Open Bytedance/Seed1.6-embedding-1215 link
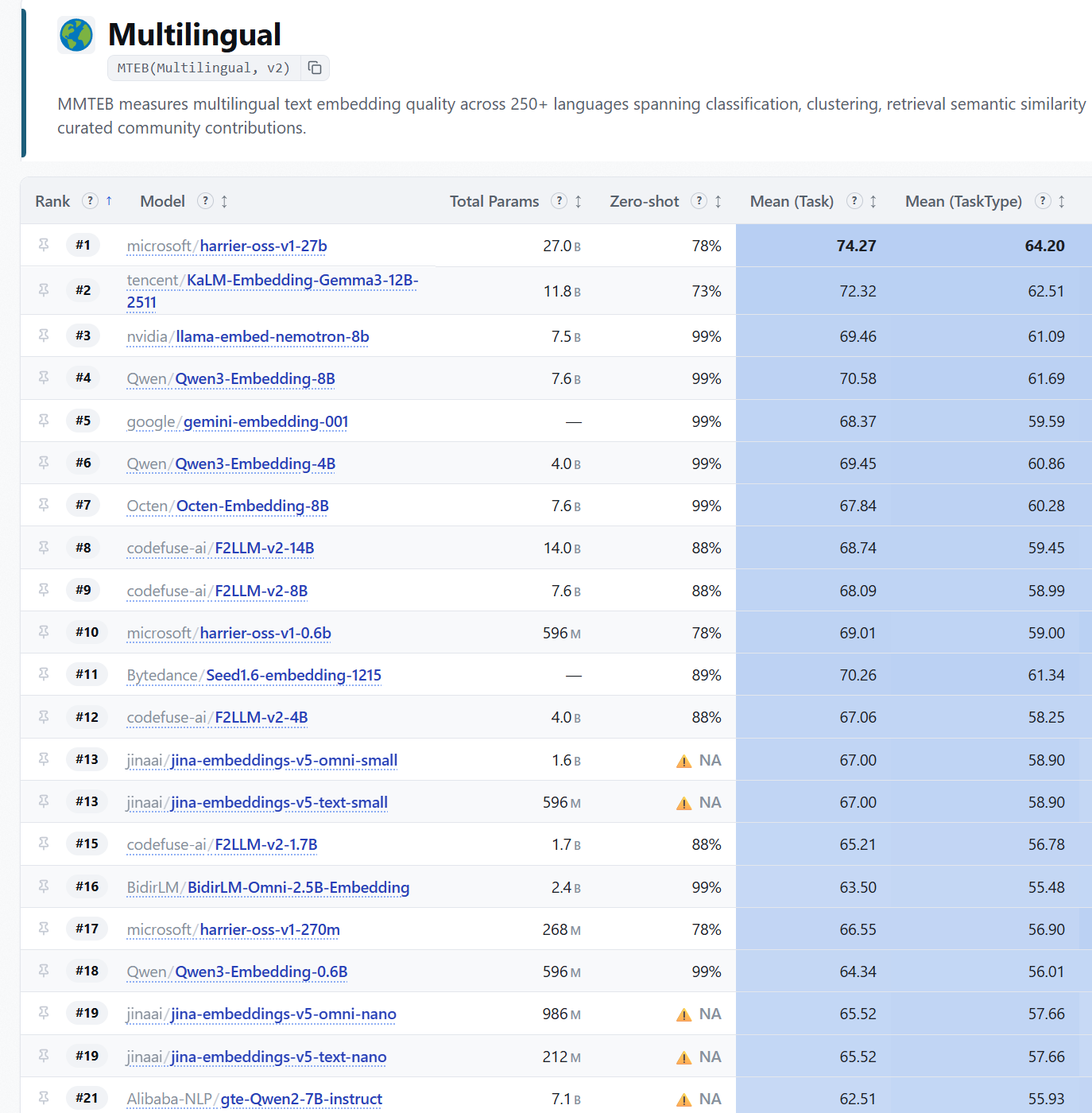 tap(254, 675)
